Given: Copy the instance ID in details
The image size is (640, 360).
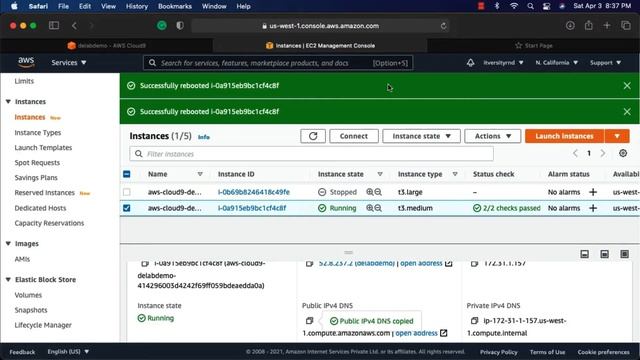Looking at the screenshot, I should [x=144, y=264].
